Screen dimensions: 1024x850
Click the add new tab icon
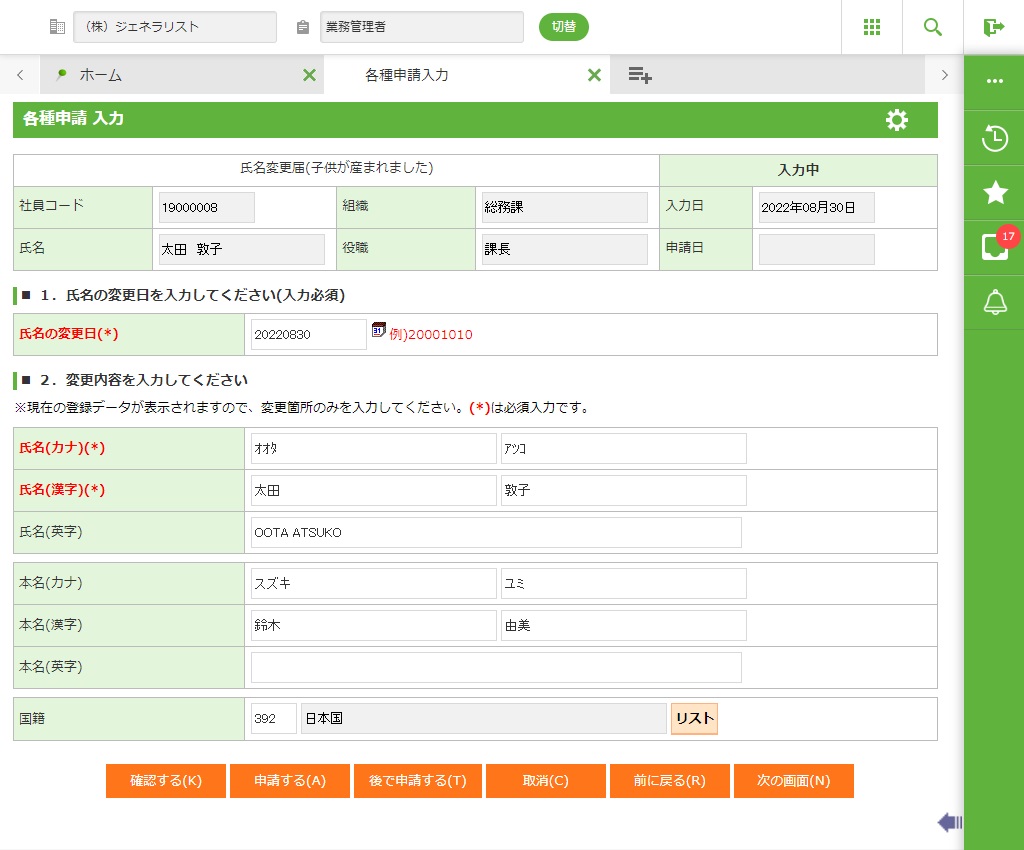640,75
